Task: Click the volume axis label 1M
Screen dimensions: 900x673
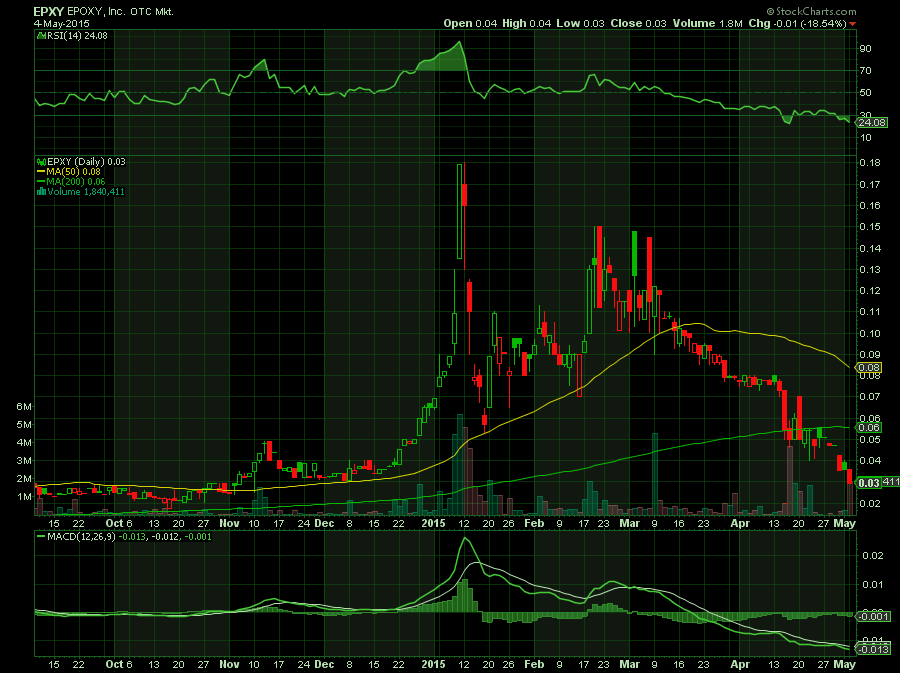Action: (x=24, y=497)
